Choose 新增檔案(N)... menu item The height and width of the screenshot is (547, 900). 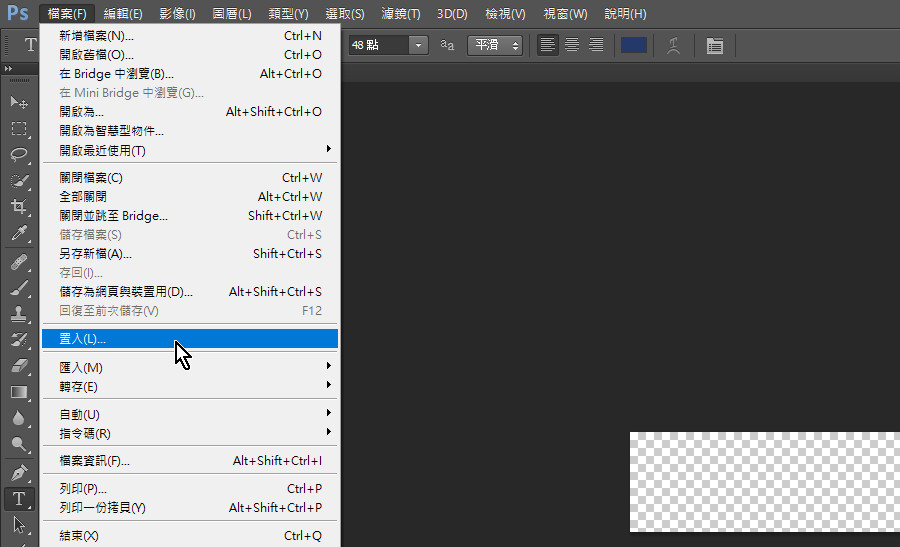(190, 36)
